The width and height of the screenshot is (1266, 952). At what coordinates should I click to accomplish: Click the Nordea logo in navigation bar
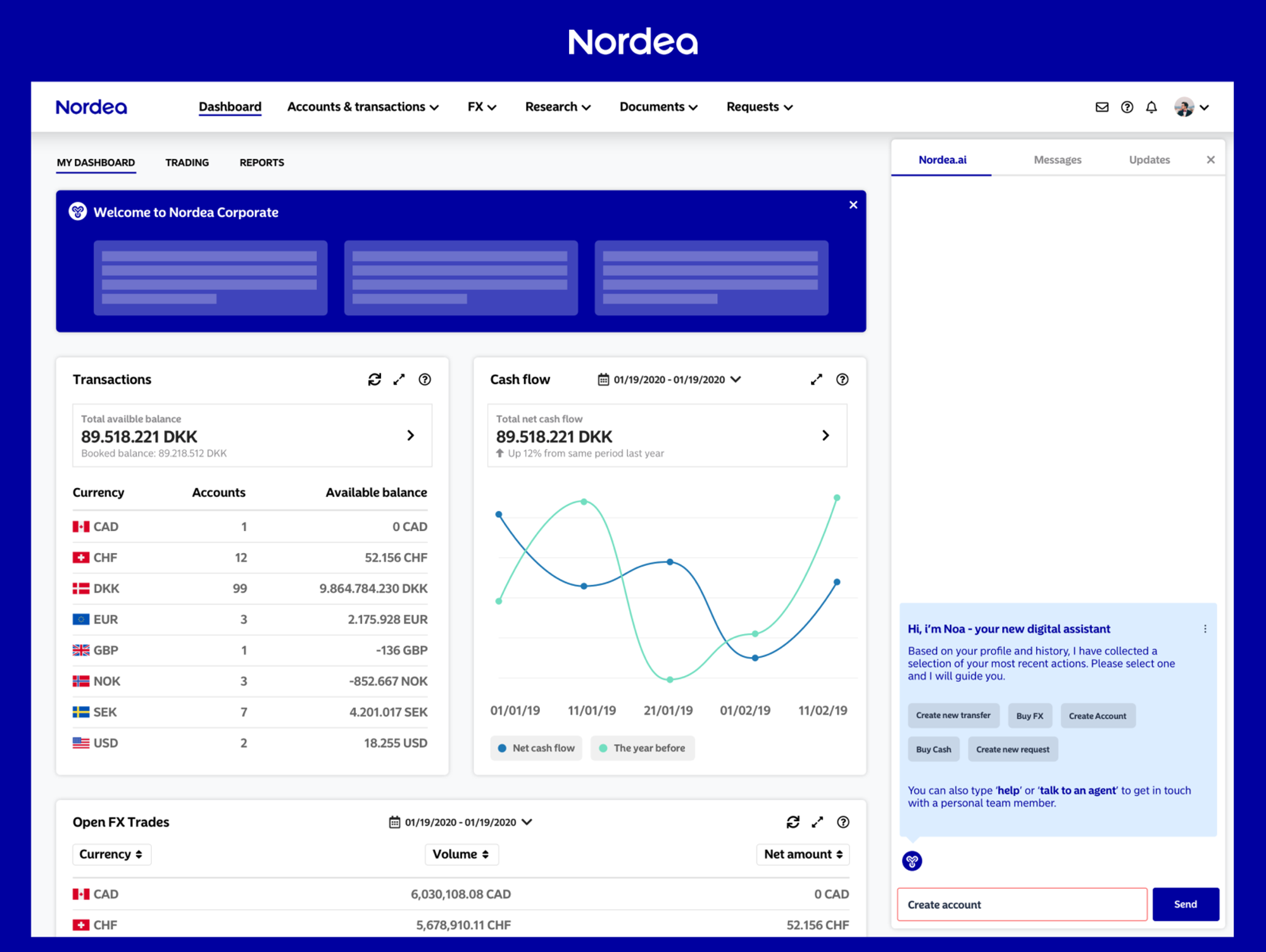point(91,107)
